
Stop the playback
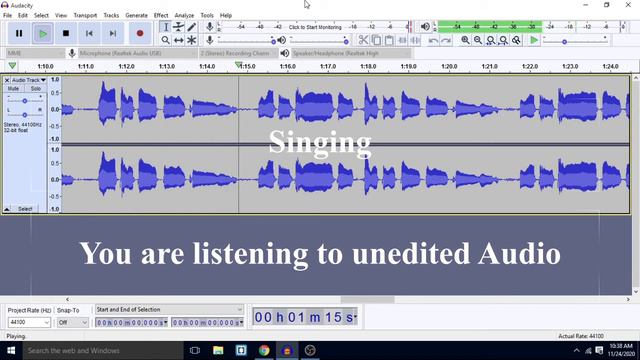click(x=66, y=33)
